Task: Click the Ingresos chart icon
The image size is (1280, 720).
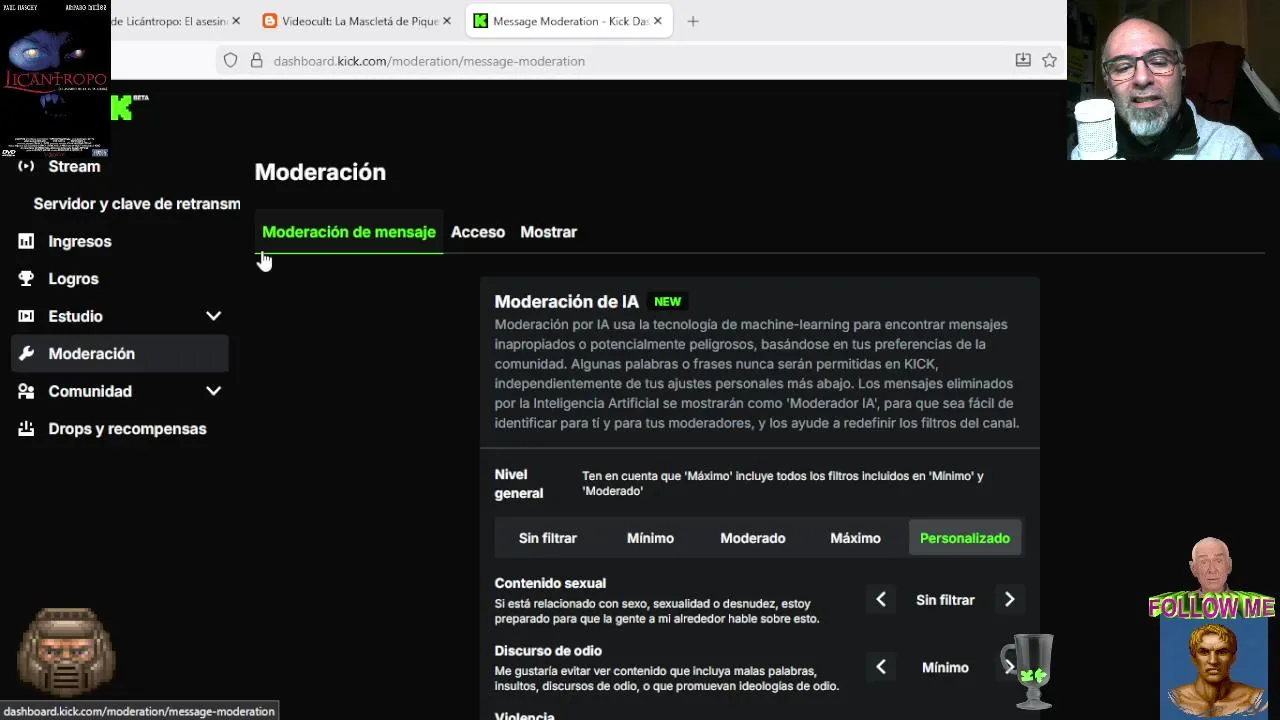Action: tap(26, 241)
